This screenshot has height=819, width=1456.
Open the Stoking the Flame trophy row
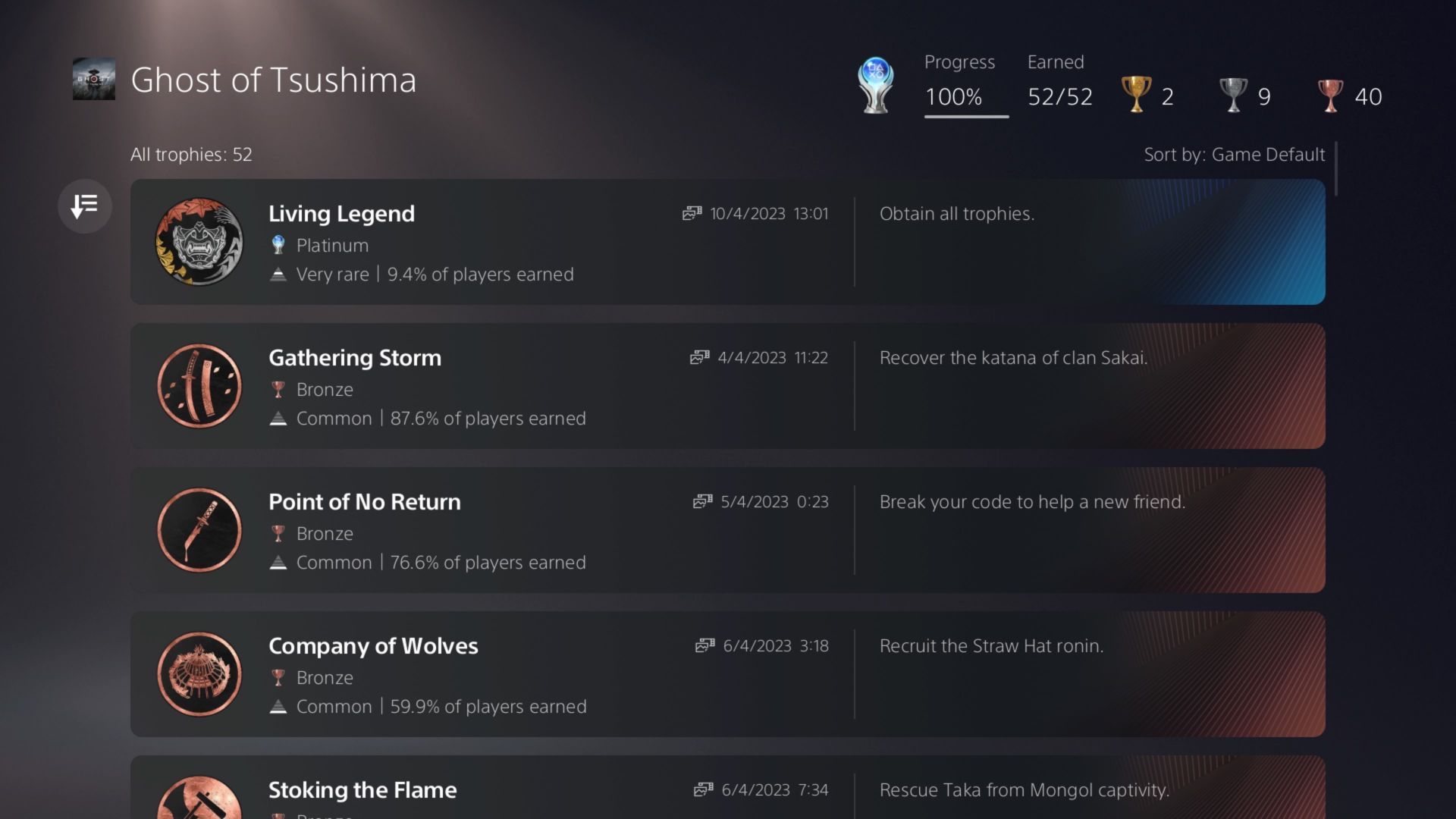728,787
